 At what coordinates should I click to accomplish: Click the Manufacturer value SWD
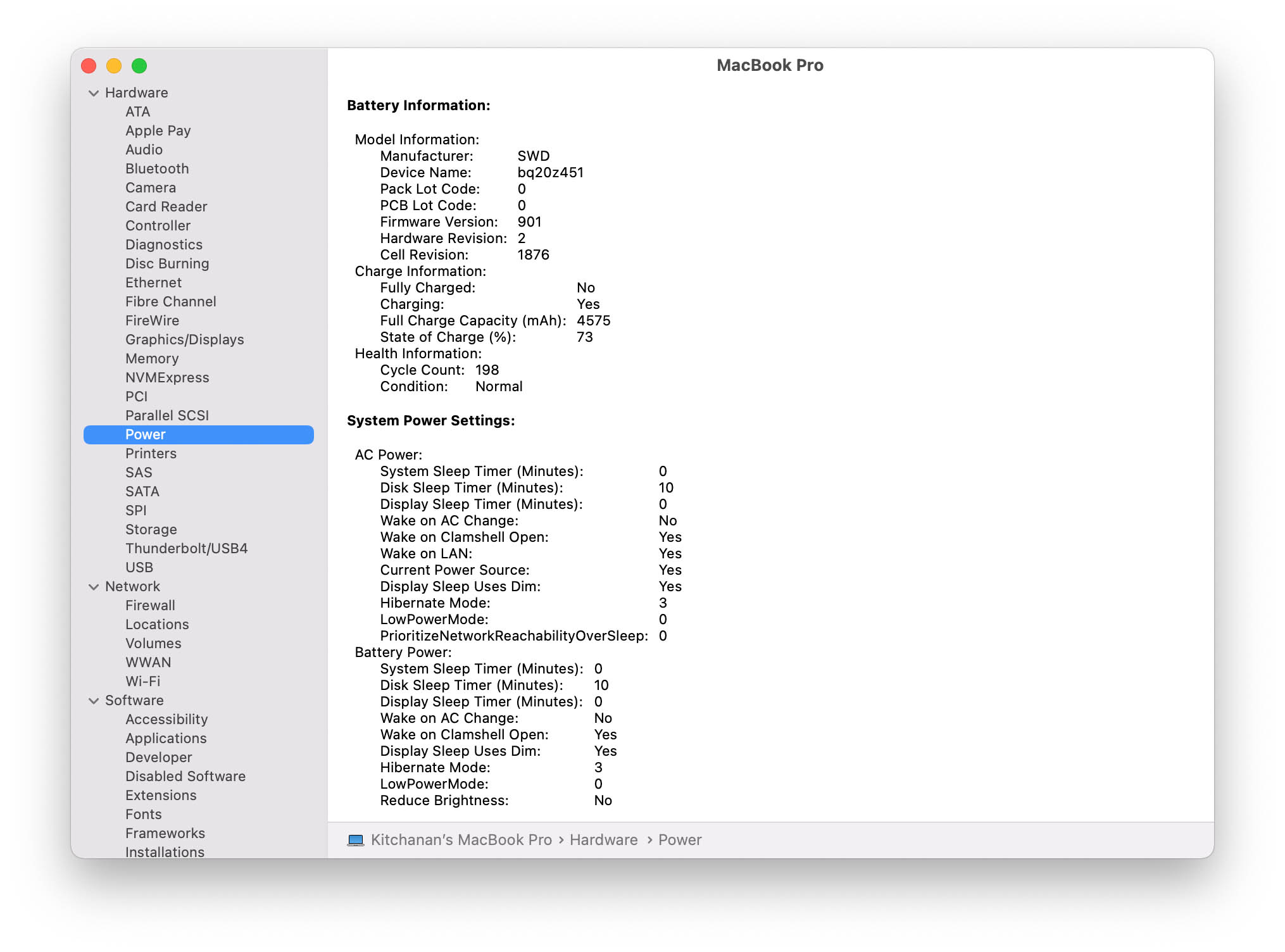coord(533,156)
